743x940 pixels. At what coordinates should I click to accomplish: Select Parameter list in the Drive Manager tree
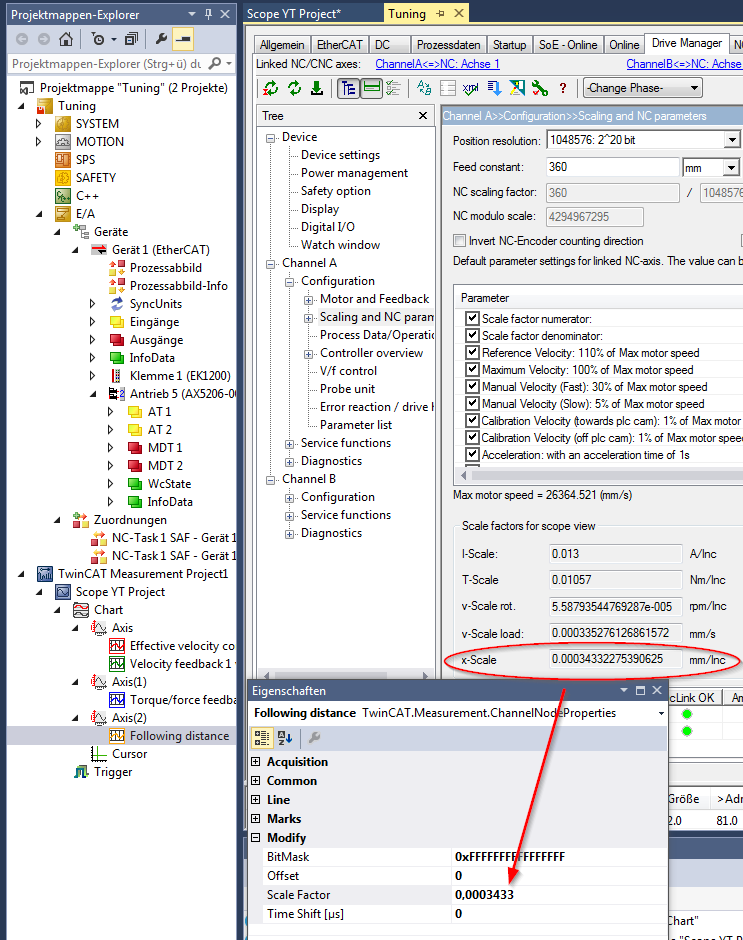[x=356, y=424]
